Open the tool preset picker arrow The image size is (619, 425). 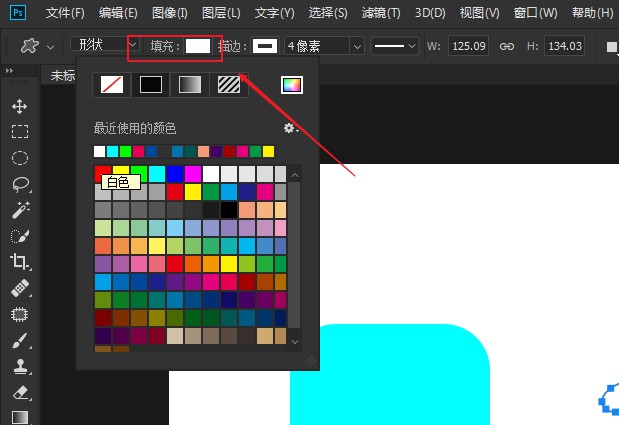pos(50,47)
